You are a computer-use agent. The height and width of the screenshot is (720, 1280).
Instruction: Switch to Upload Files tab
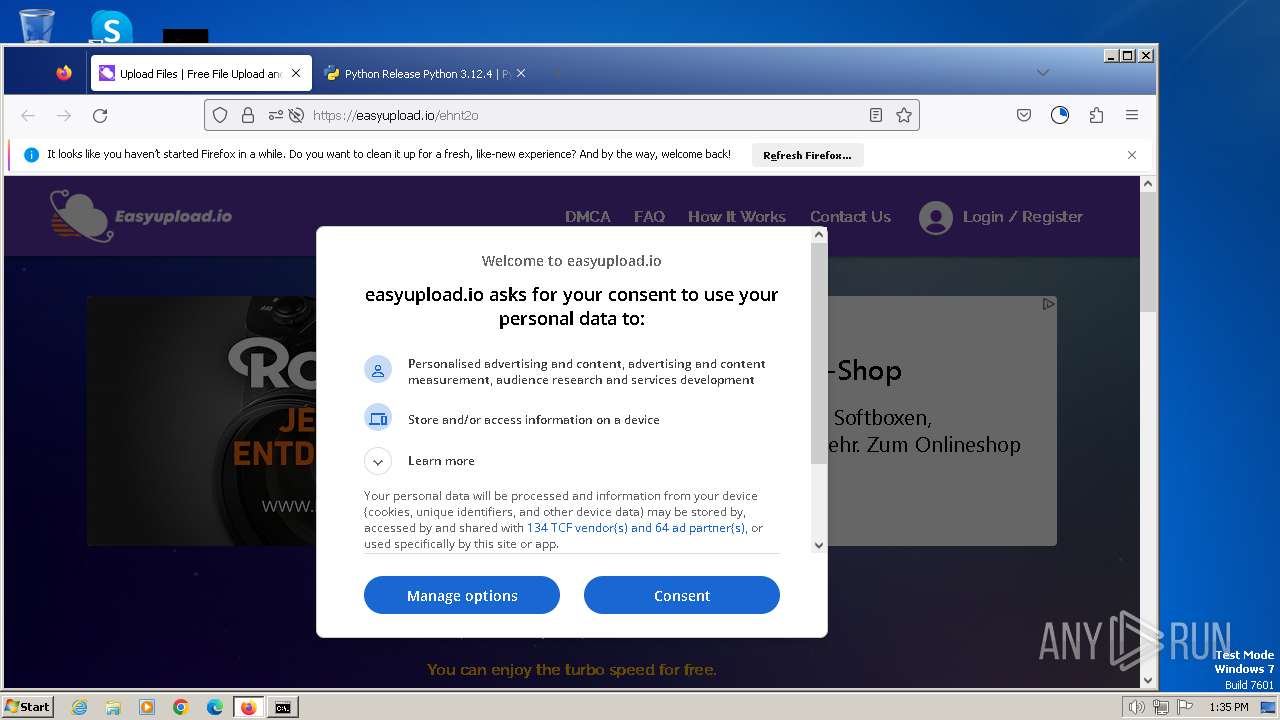pos(201,73)
